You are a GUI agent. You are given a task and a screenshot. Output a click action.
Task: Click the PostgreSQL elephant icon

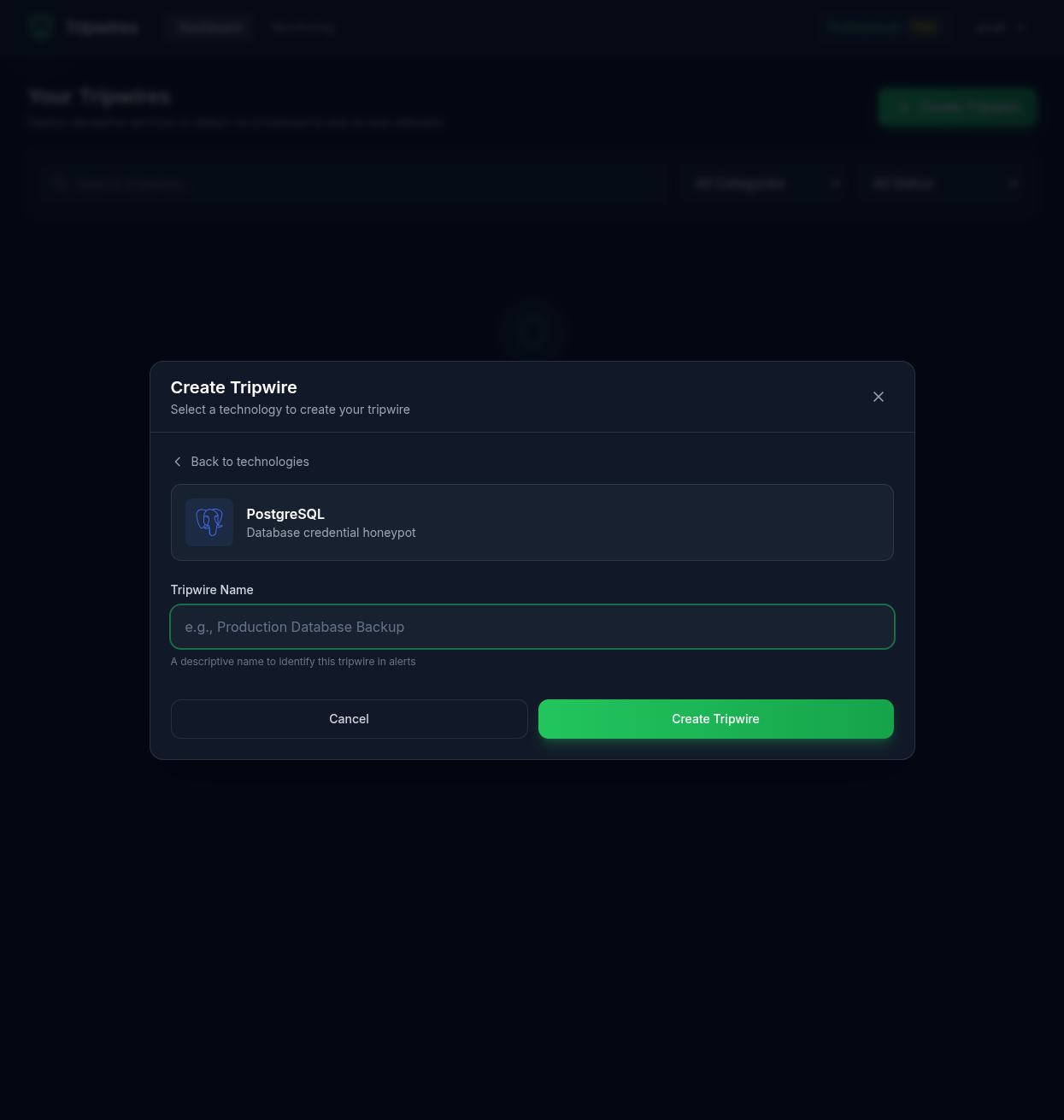[209, 522]
